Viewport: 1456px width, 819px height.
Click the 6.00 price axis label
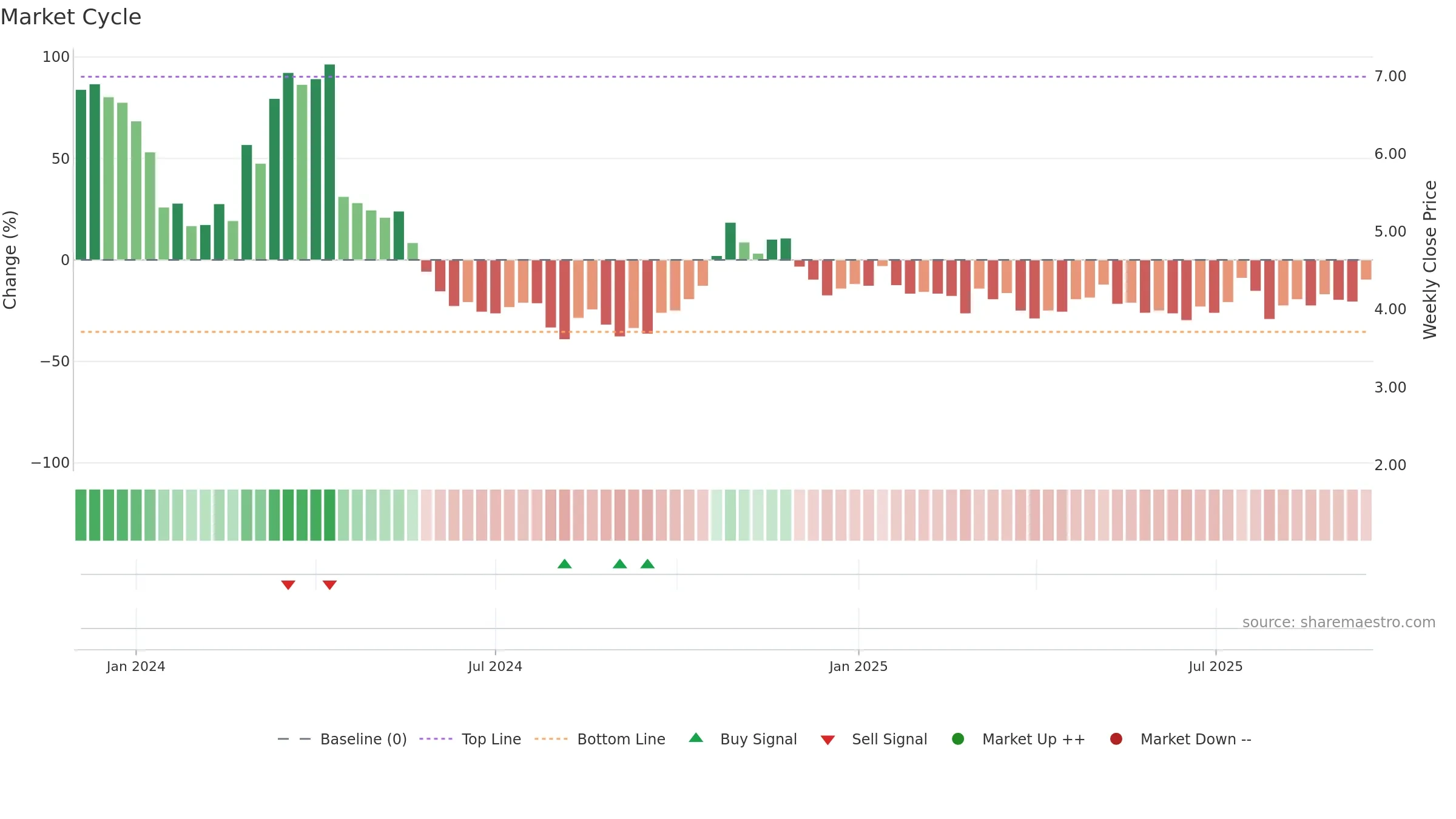(1390, 154)
